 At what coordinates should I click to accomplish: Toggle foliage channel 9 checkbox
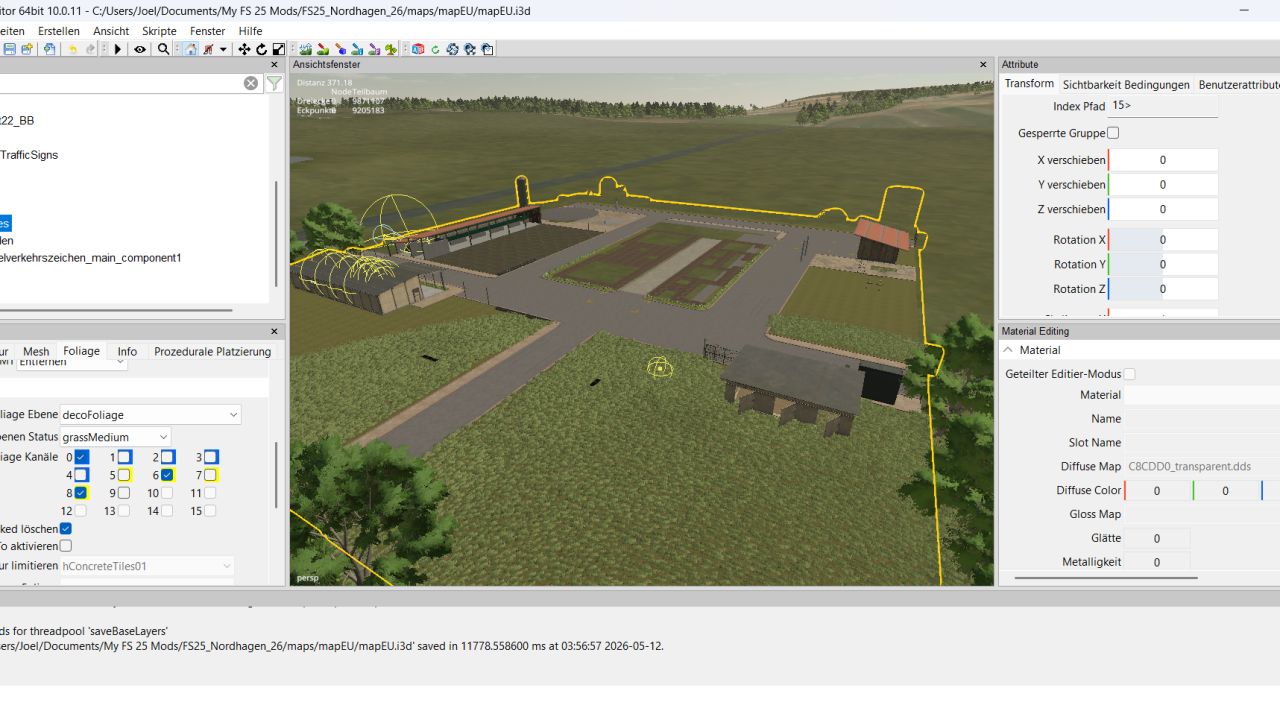[x=125, y=493]
